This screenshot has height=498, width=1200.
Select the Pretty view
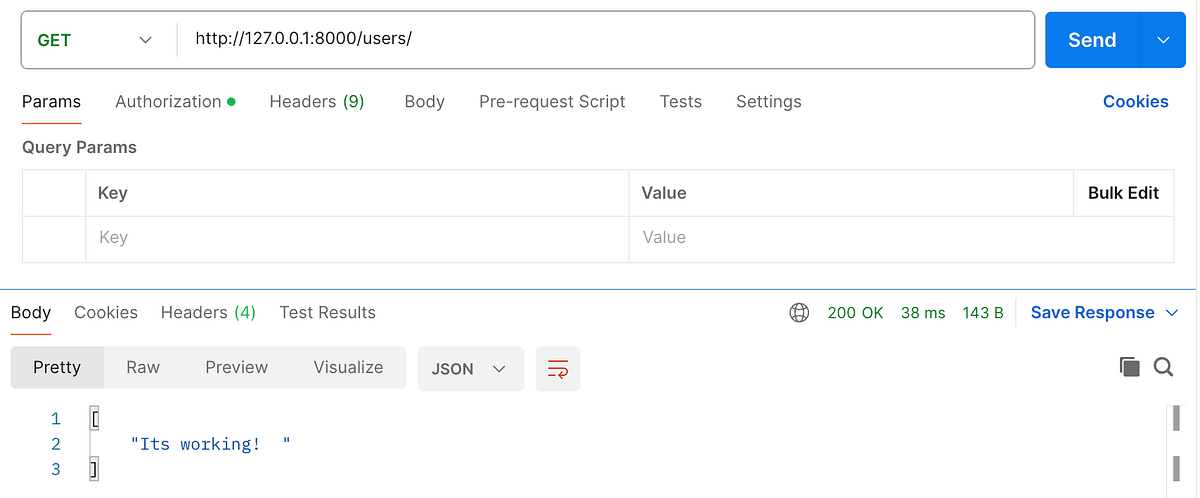pos(57,367)
